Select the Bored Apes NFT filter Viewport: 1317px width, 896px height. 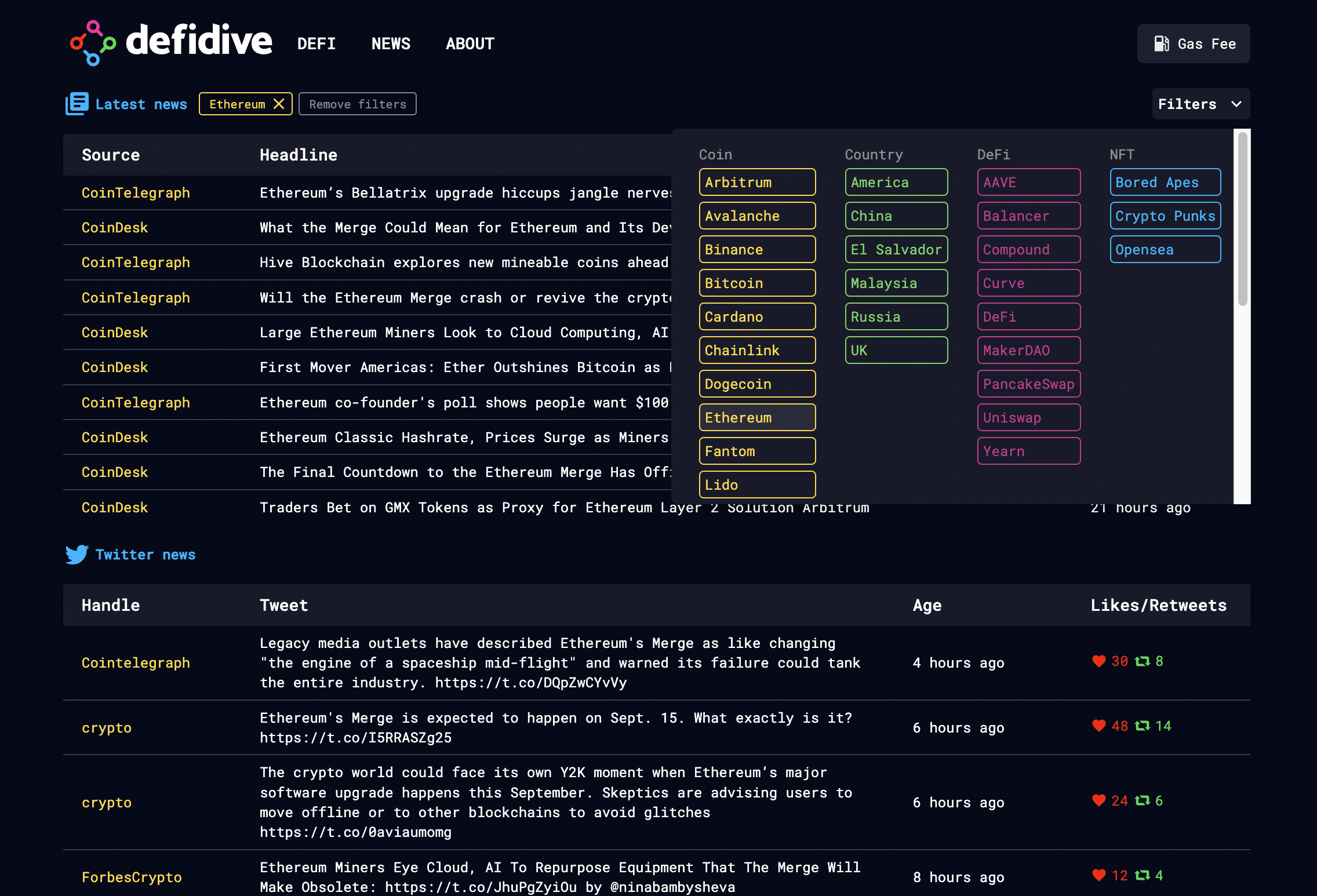(x=1165, y=182)
